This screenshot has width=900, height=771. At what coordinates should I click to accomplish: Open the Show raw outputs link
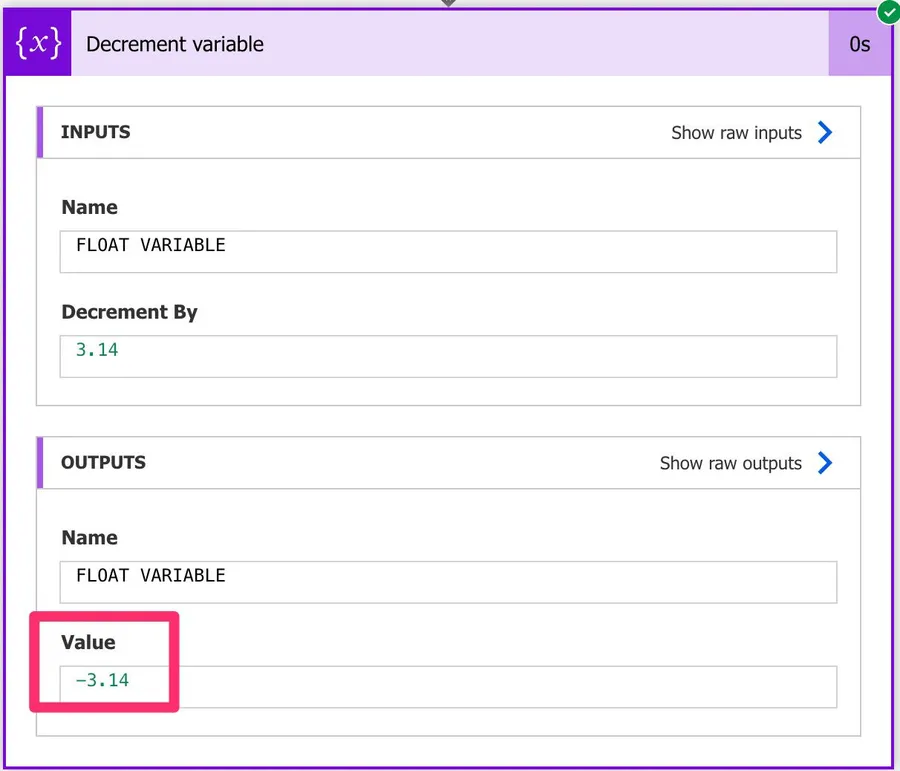730,463
